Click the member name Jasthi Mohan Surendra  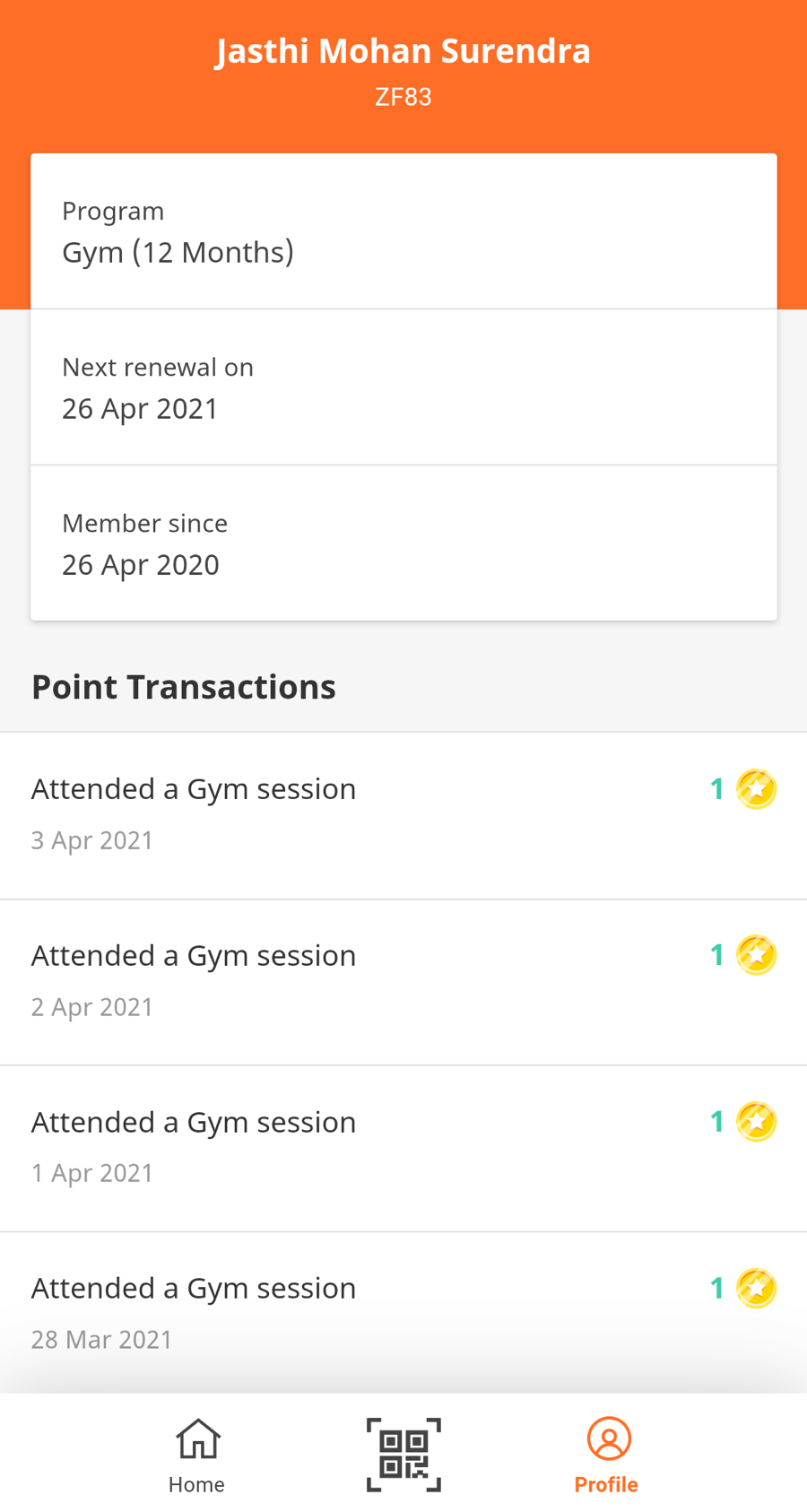pyautogui.click(x=403, y=51)
